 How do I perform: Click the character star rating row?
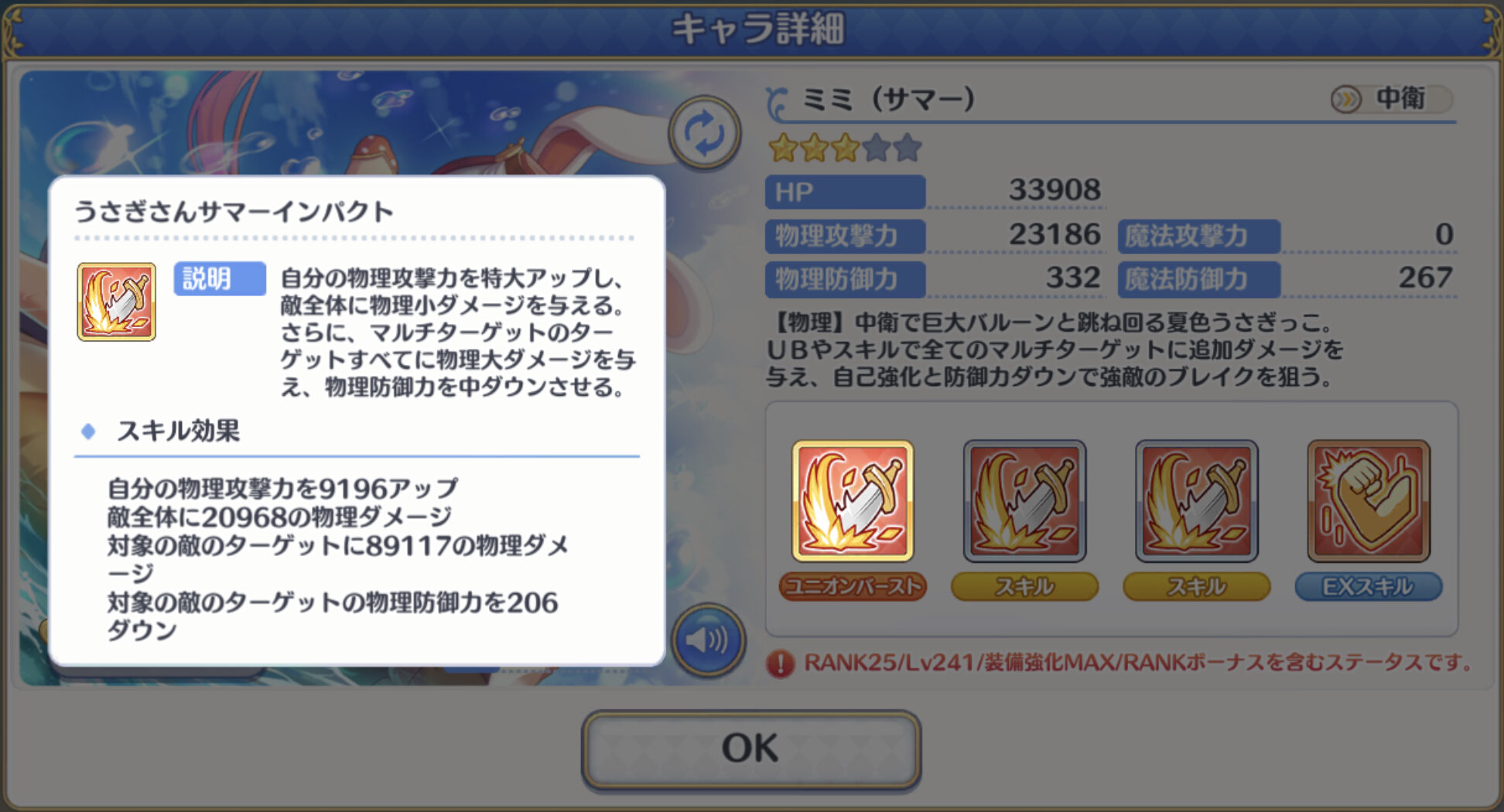pyautogui.click(x=845, y=147)
